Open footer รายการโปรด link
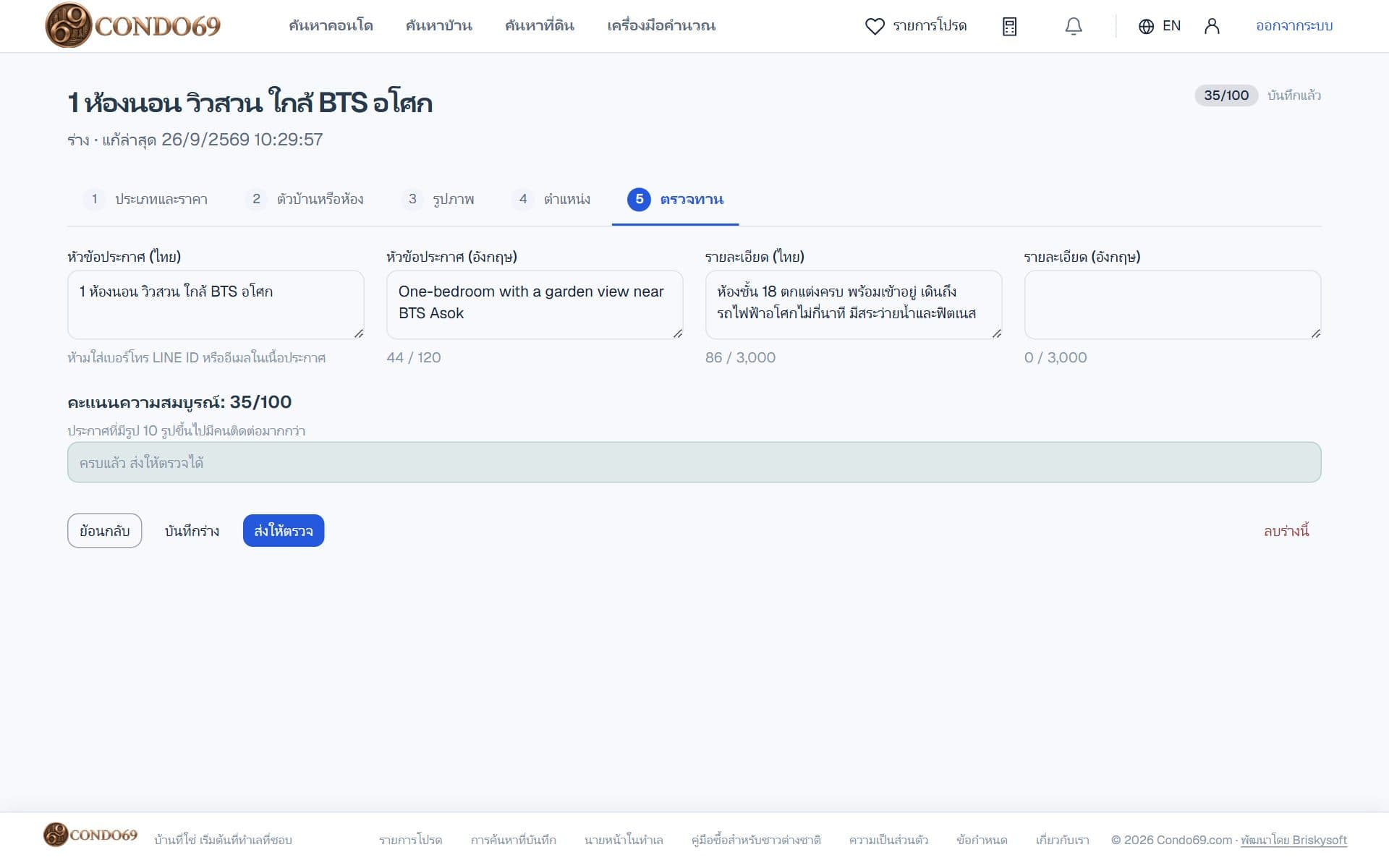This screenshot has width=1389, height=868. coord(410,840)
